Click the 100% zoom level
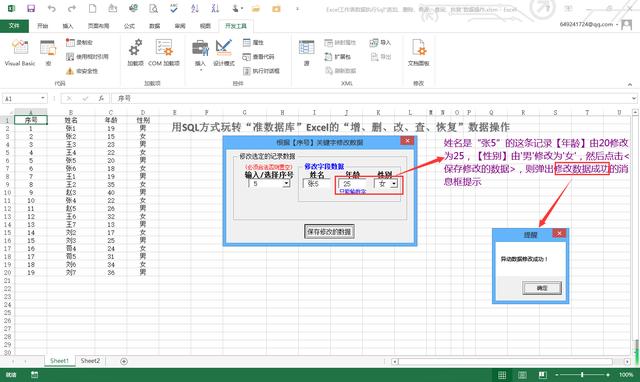This screenshot has width=640, height=382. 626,375
